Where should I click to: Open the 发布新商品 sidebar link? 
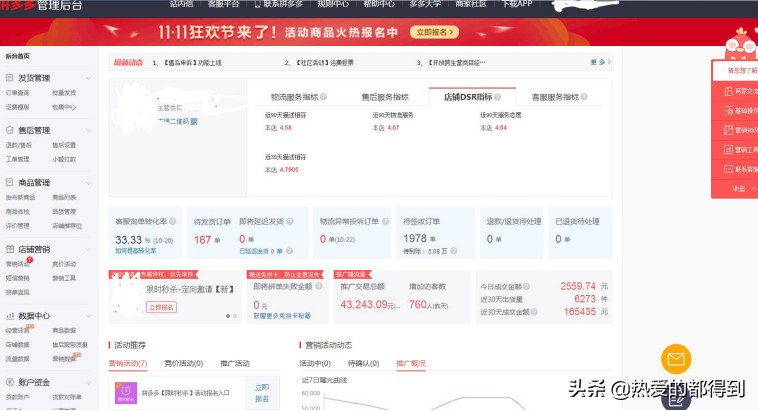[x=20, y=197]
